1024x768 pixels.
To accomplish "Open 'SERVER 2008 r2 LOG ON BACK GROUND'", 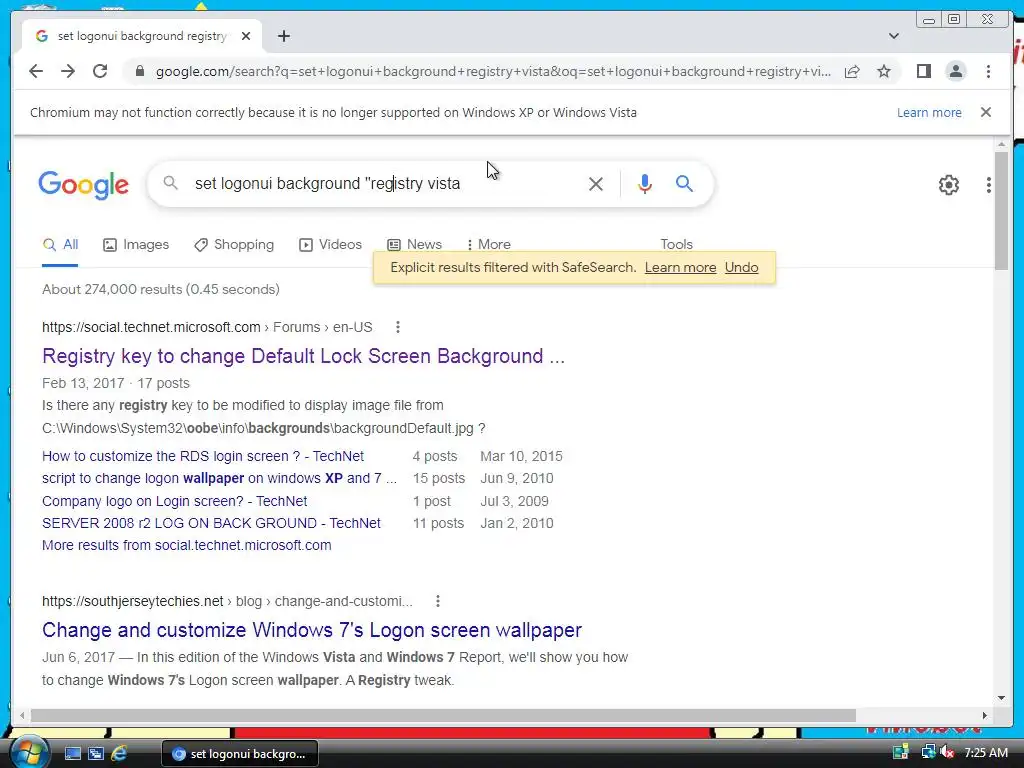I will [211, 523].
